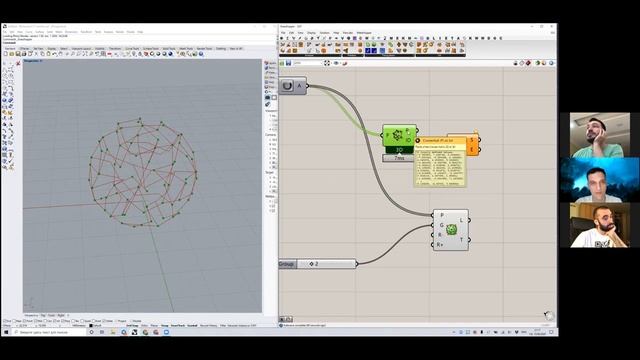The image size is (640, 360).
Task: Click the green convex hull component icon
Action: pyautogui.click(x=398, y=135)
